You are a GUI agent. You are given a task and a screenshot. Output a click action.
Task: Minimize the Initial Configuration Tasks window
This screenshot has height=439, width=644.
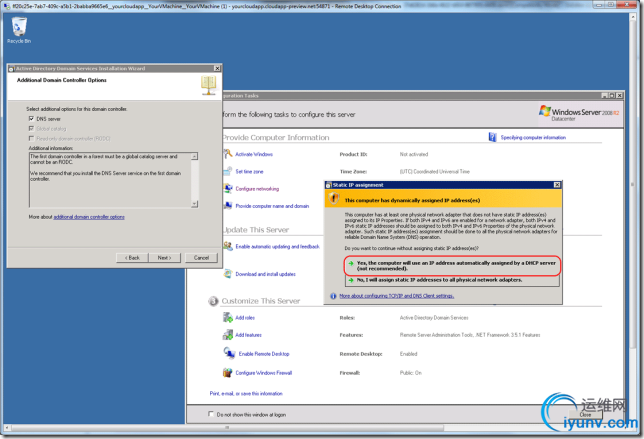605,95
